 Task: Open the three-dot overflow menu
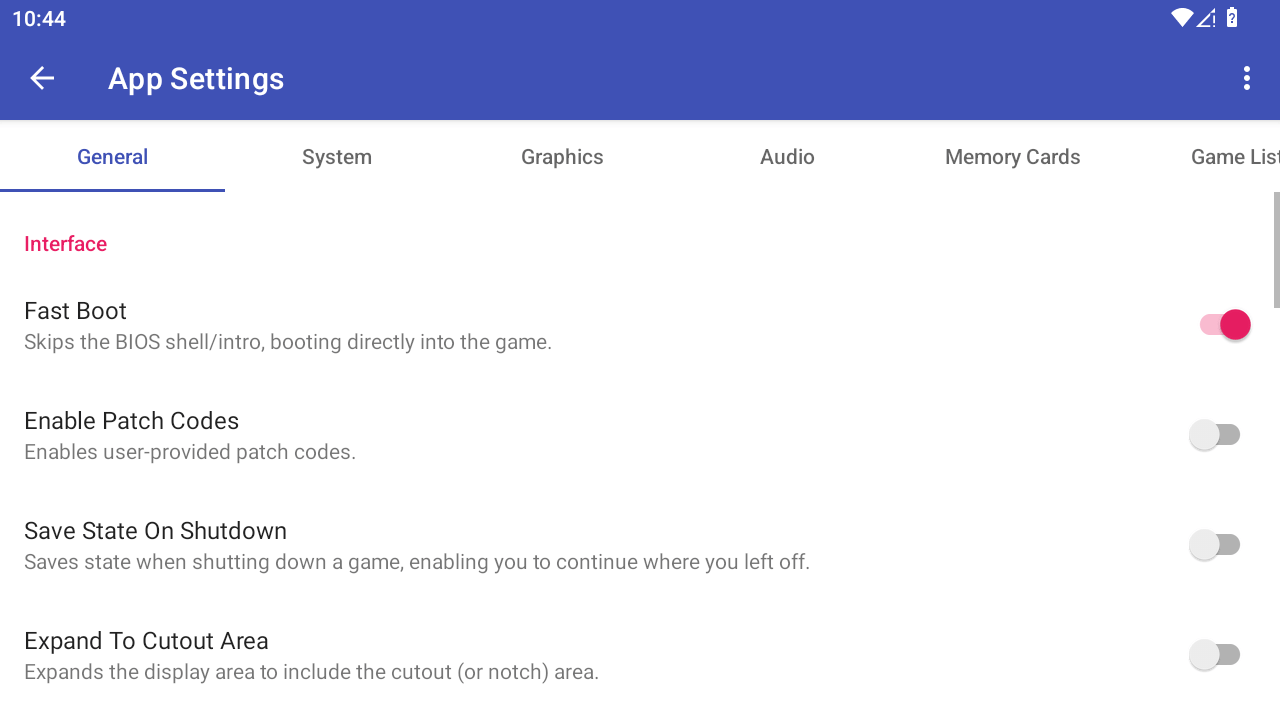click(1246, 78)
